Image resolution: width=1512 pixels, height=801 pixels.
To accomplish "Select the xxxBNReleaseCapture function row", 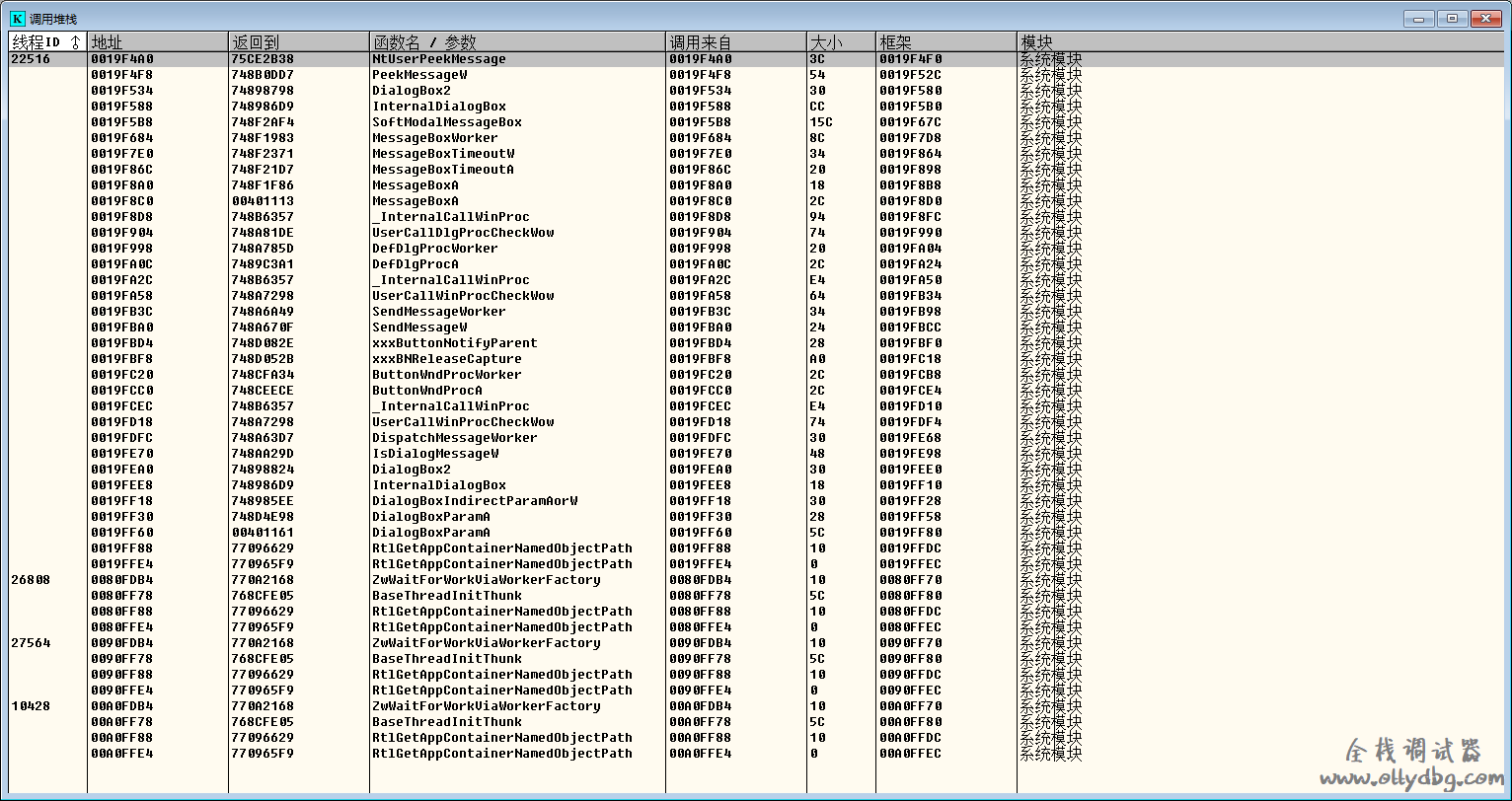I will click(x=447, y=359).
